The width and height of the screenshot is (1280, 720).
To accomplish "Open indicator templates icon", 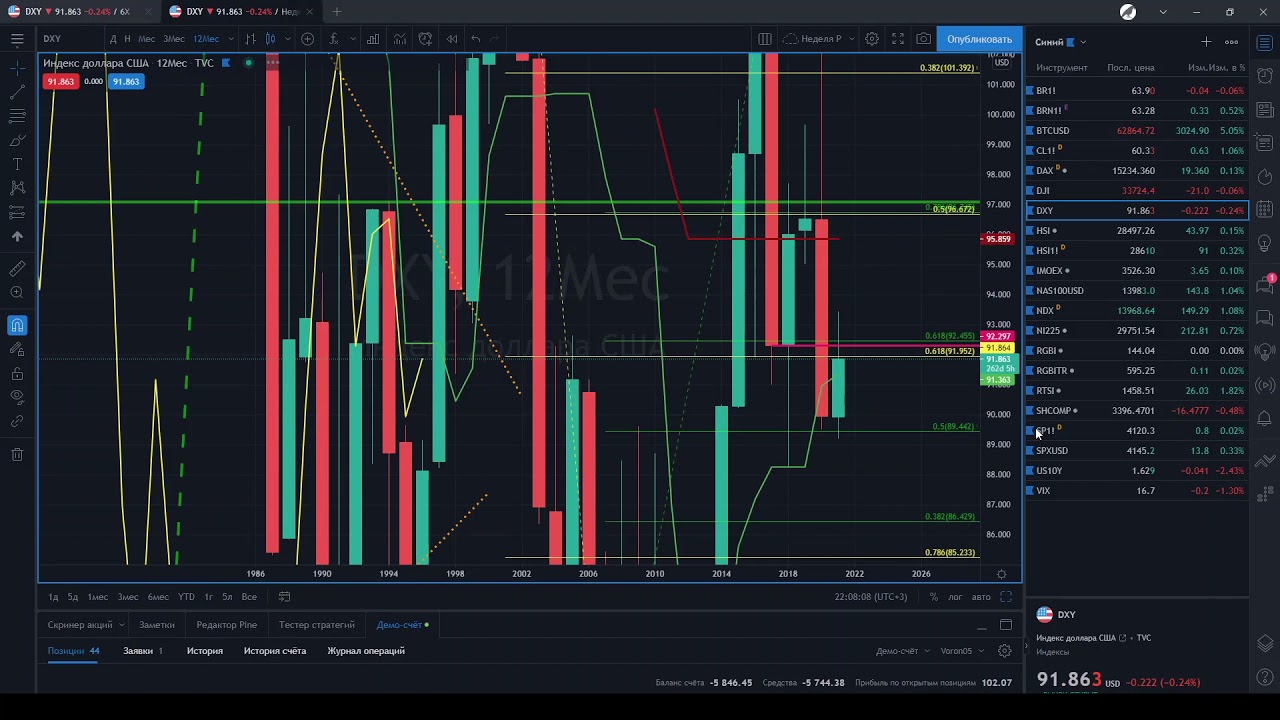I will 400,39.
